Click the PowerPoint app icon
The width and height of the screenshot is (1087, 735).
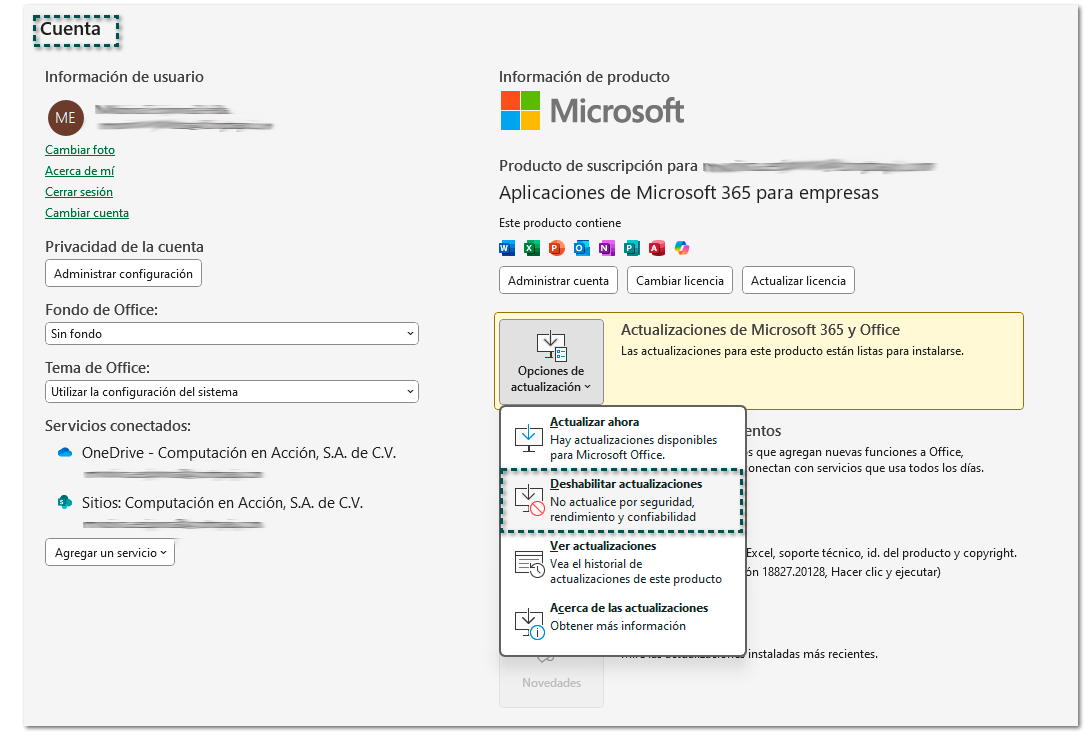click(557, 248)
